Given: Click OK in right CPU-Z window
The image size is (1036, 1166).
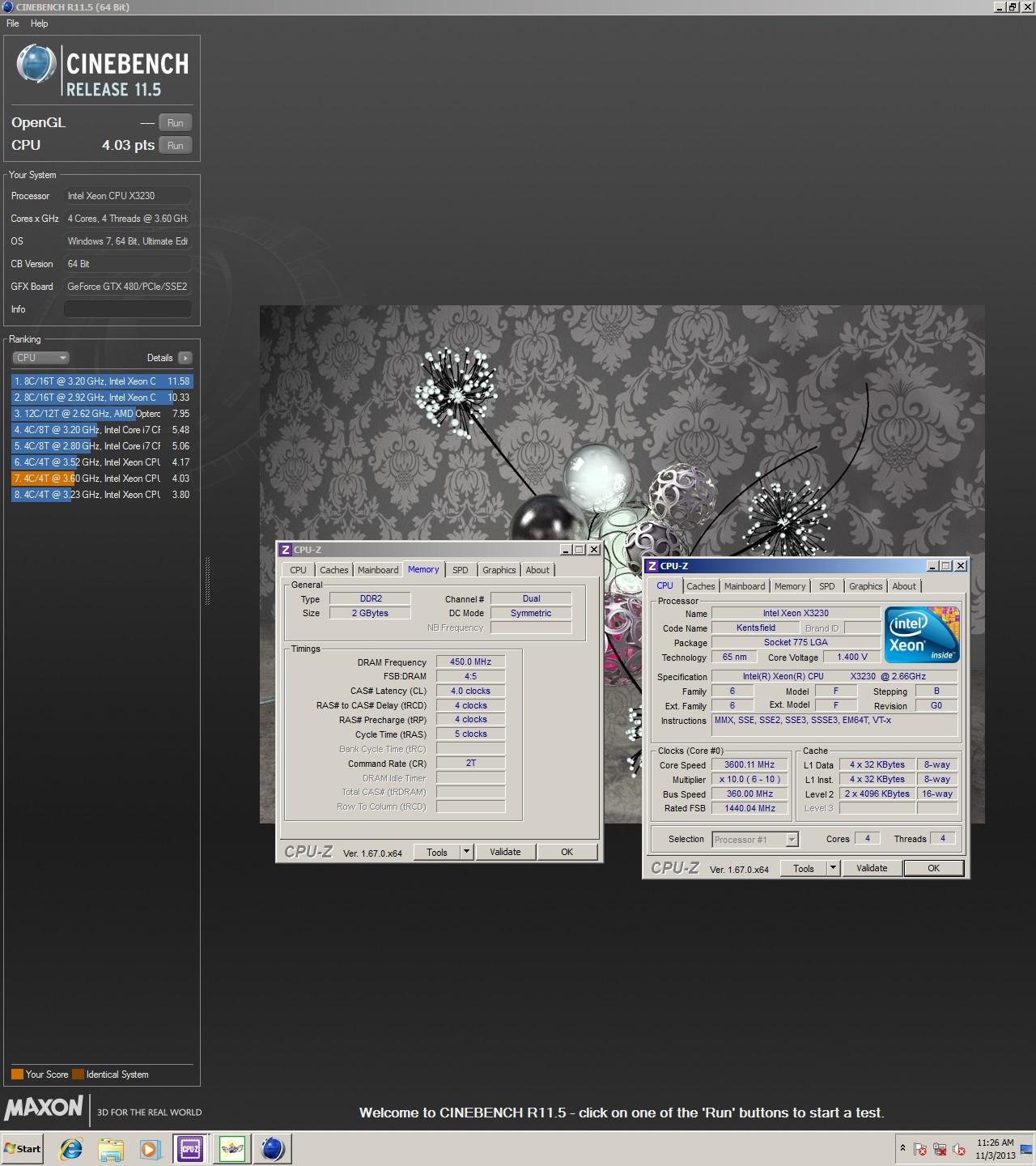Looking at the screenshot, I should coord(933,868).
